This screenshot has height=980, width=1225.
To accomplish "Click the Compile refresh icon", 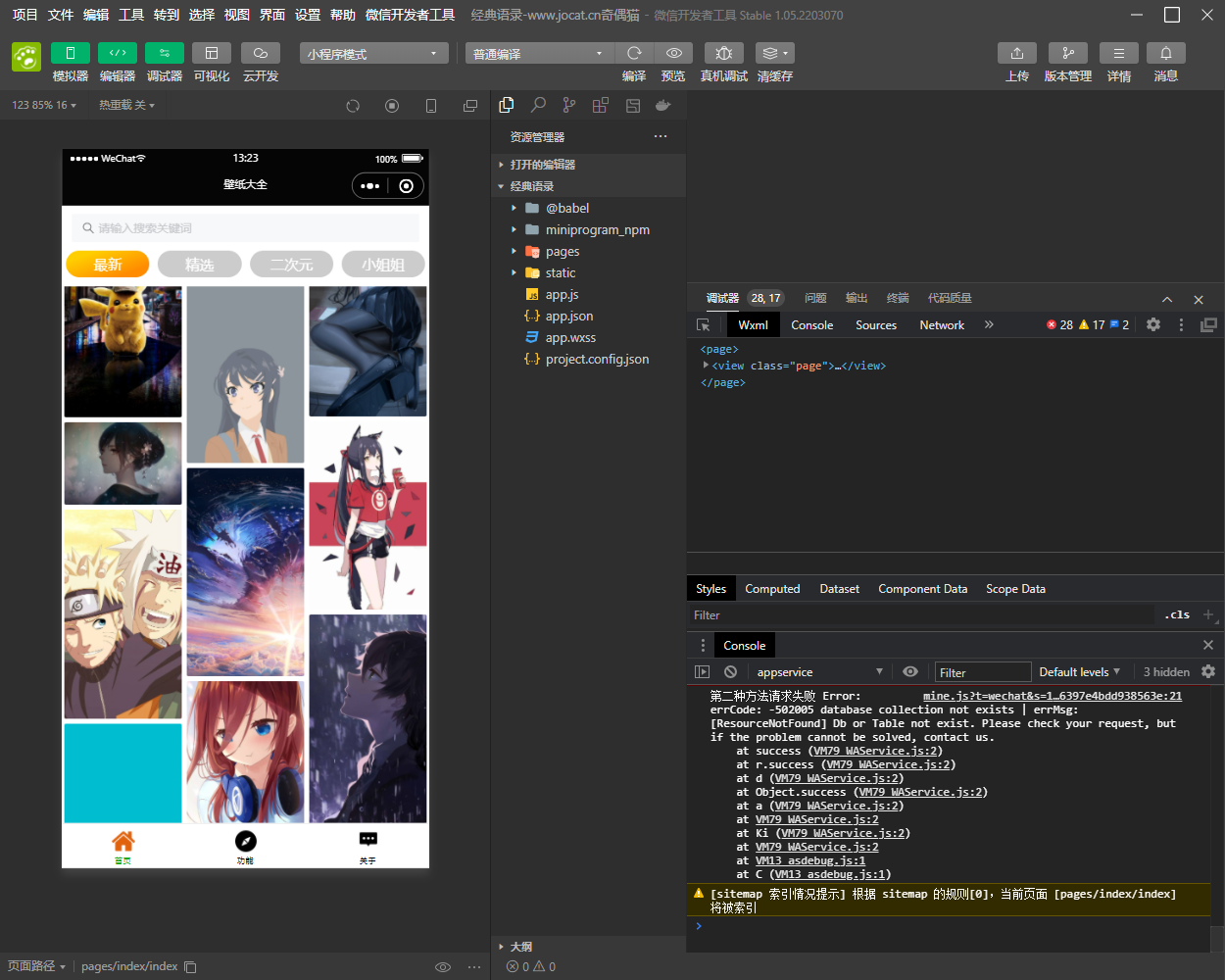I will [634, 53].
